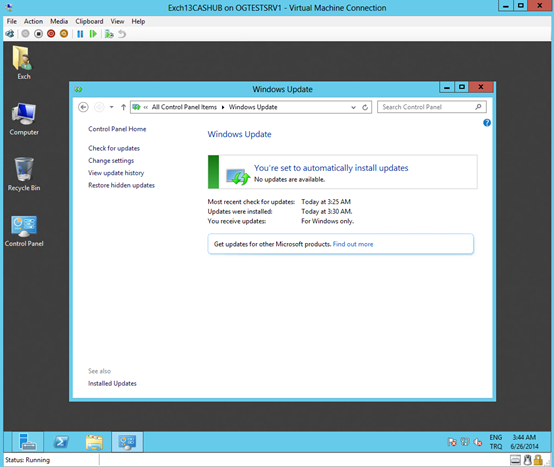Open the Help menu
554x467 pixels.
click(x=138, y=21)
